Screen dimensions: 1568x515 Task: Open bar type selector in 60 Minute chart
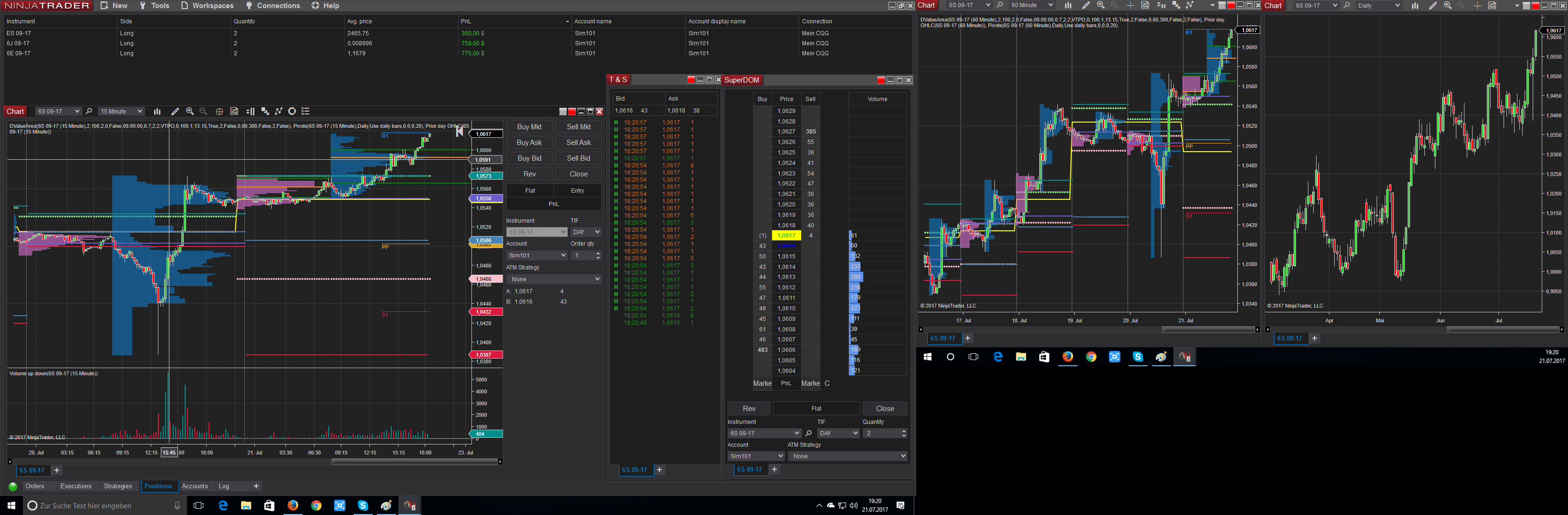tap(1068, 5)
